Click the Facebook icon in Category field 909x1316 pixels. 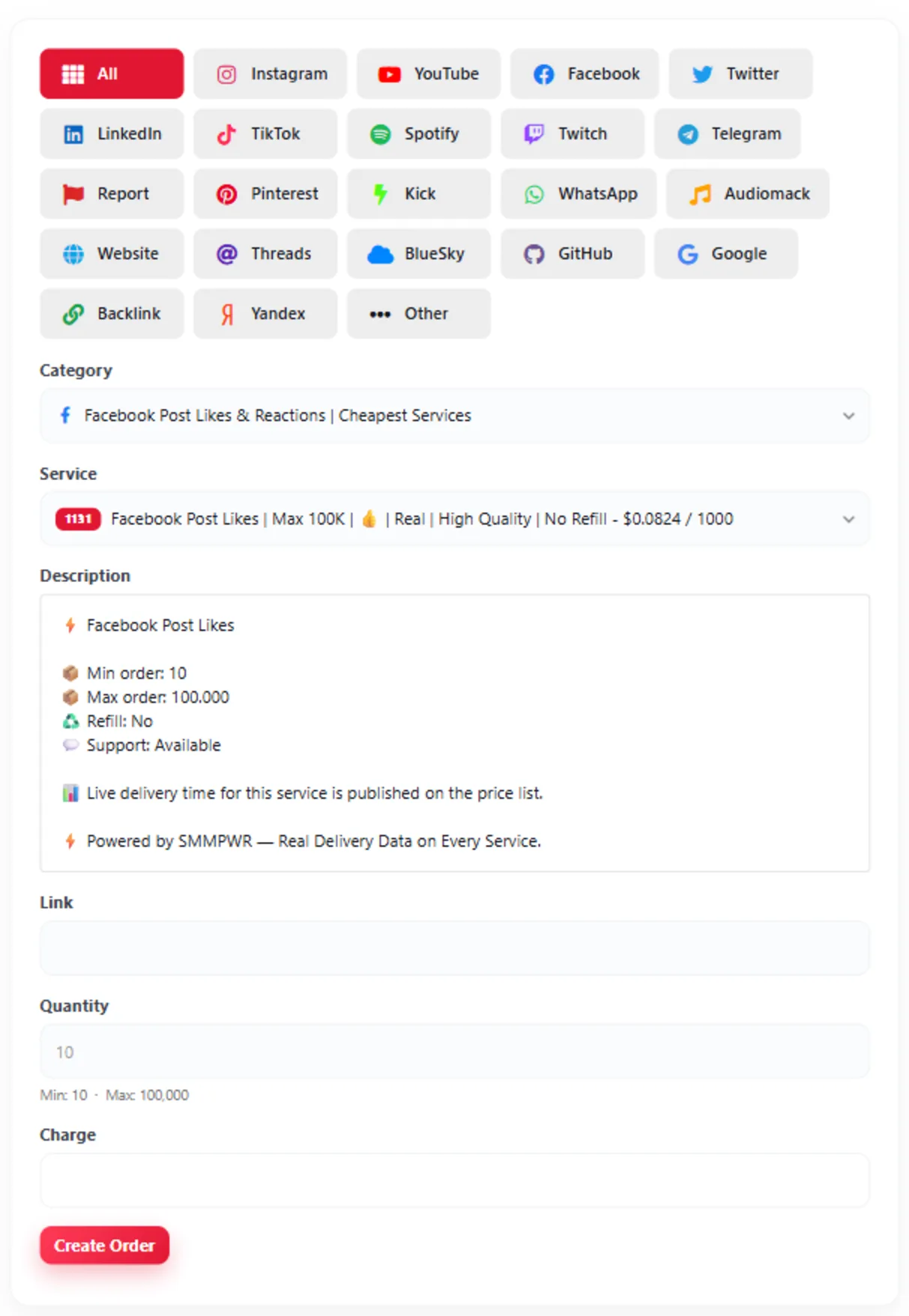point(66,415)
